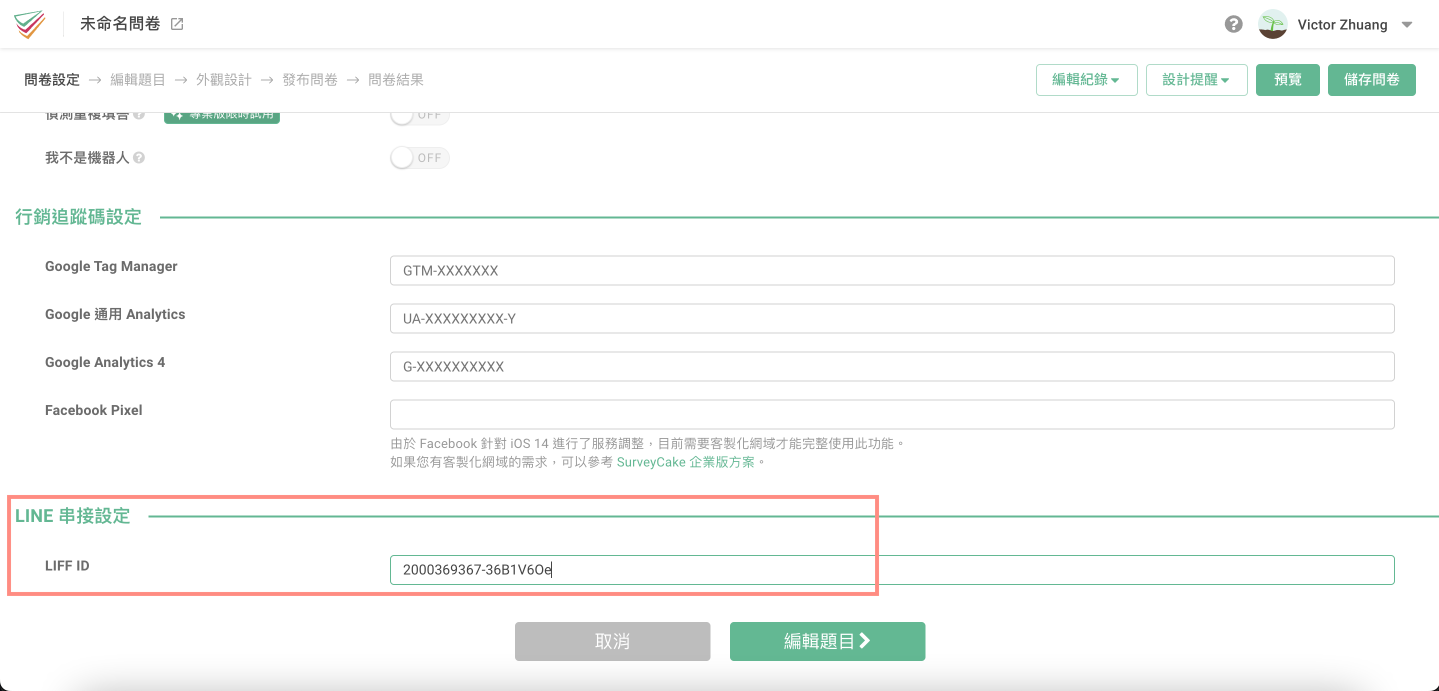
Task: Click the SurveyCake logo icon
Action: (30, 24)
